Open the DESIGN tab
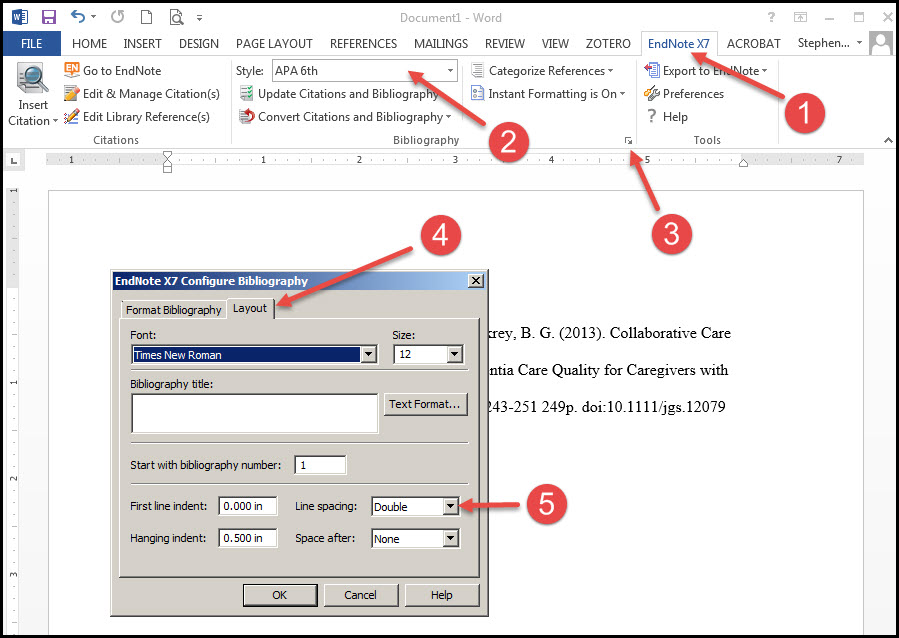 (x=199, y=44)
